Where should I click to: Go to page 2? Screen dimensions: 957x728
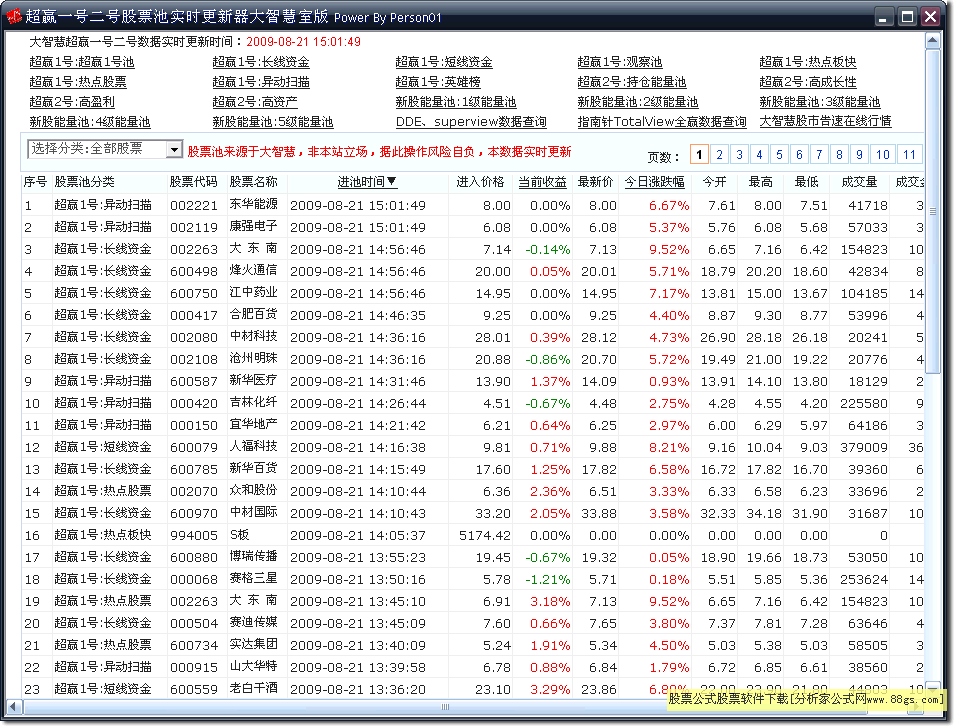[x=719, y=154]
